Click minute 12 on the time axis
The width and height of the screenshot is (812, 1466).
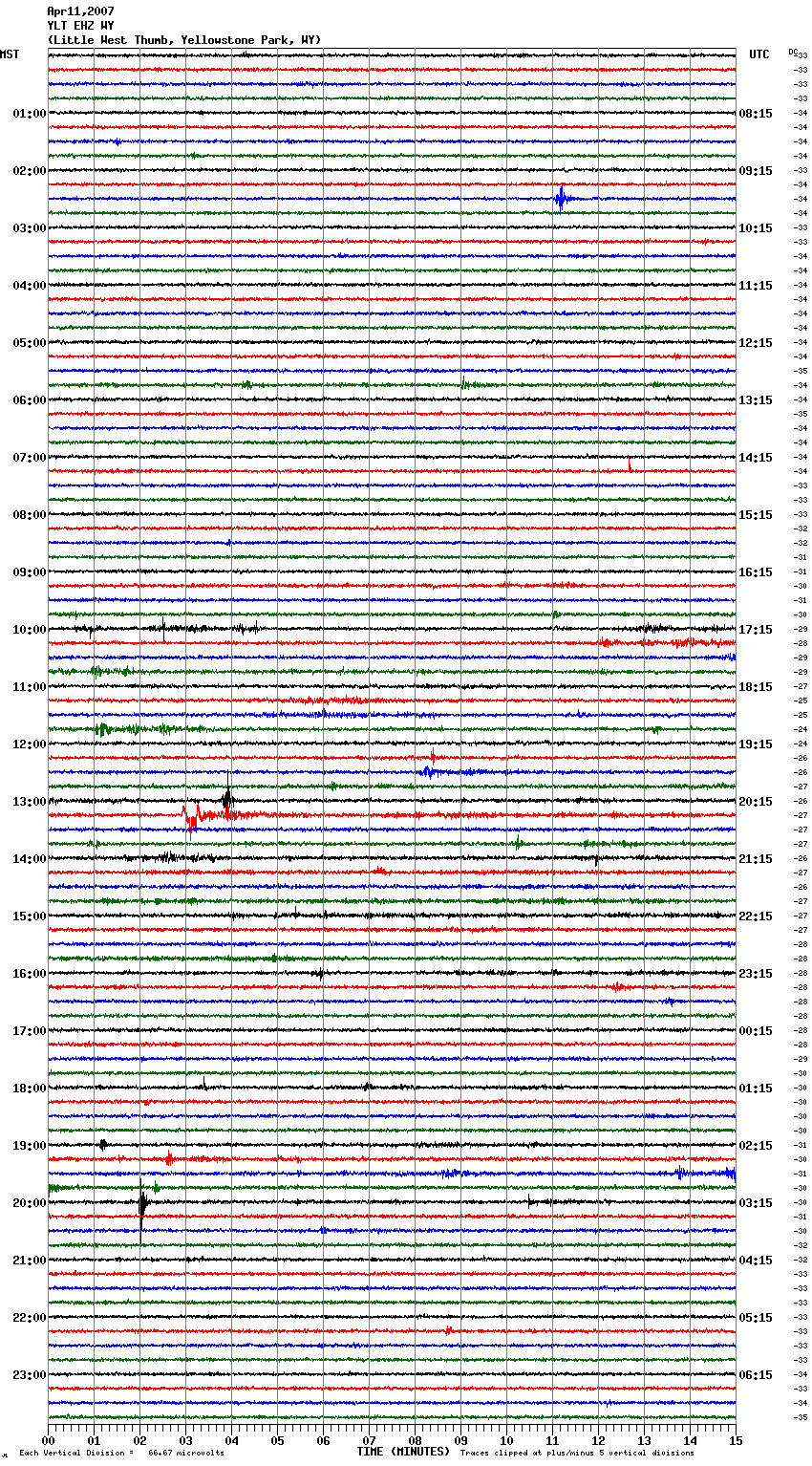[x=598, y=1440]
